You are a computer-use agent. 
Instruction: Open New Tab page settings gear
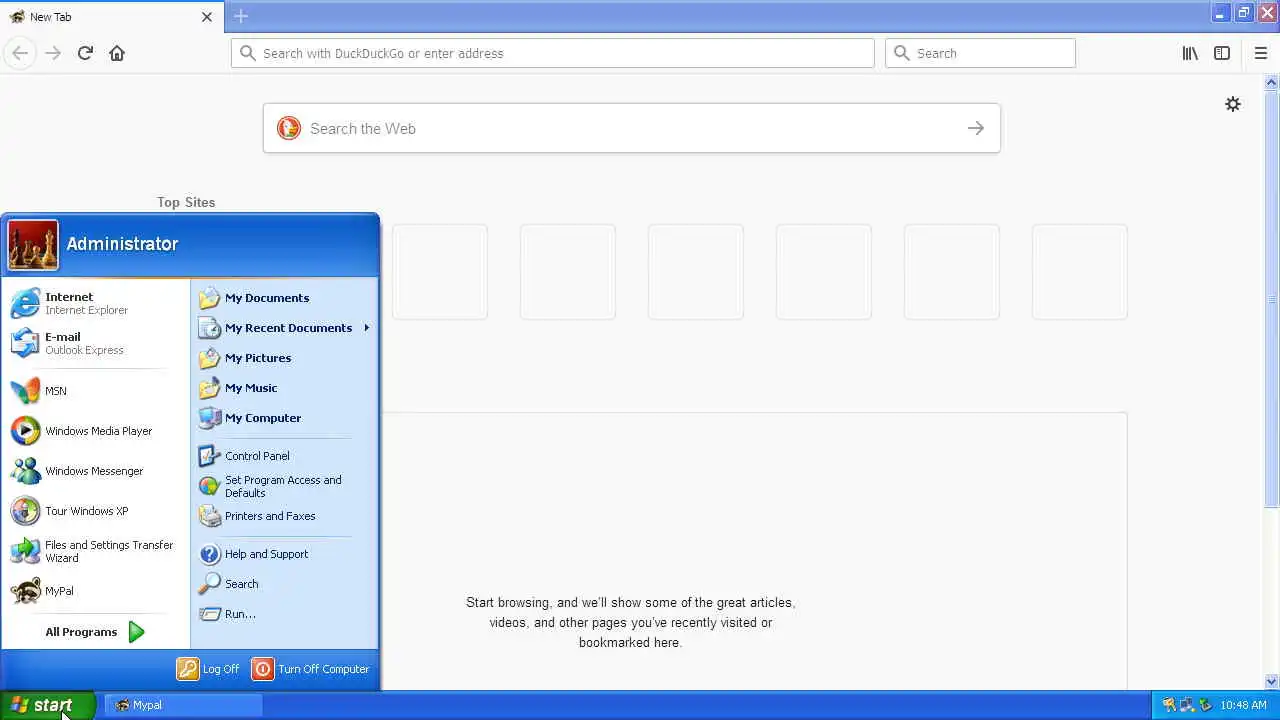[1233, 104]
